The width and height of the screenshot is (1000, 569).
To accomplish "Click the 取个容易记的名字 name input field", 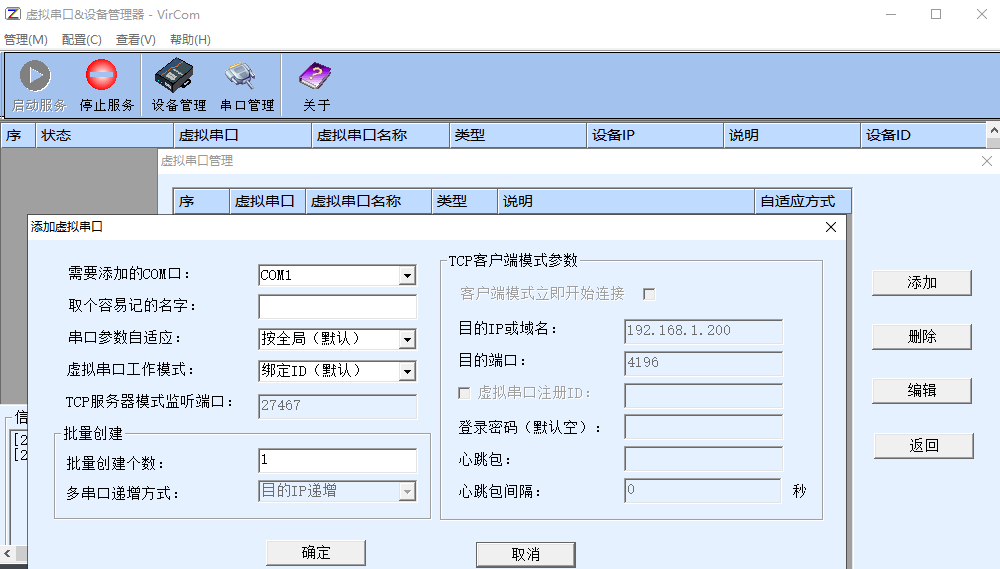I will (x=337, y=306).
